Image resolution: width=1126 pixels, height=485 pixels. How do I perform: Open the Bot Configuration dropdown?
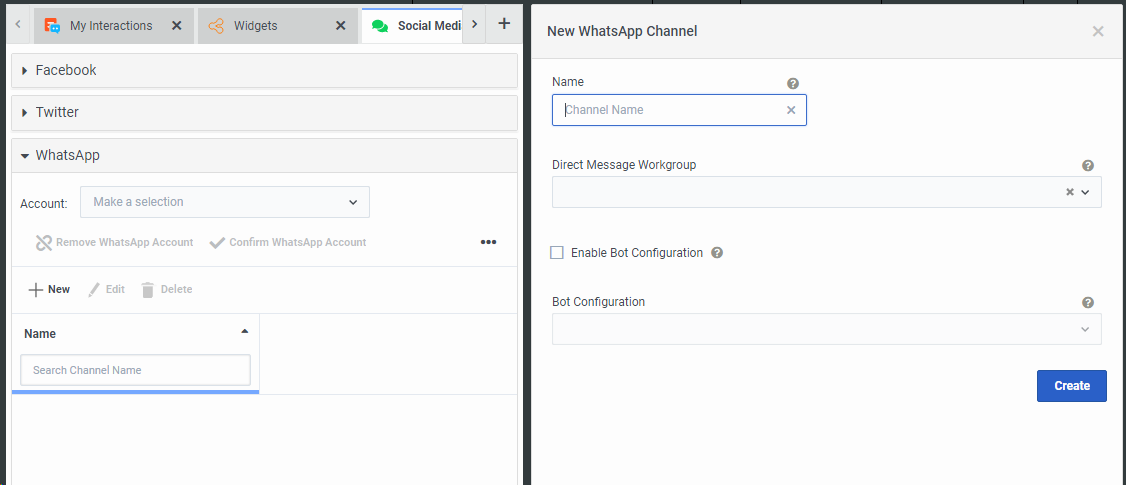(826, 329)
